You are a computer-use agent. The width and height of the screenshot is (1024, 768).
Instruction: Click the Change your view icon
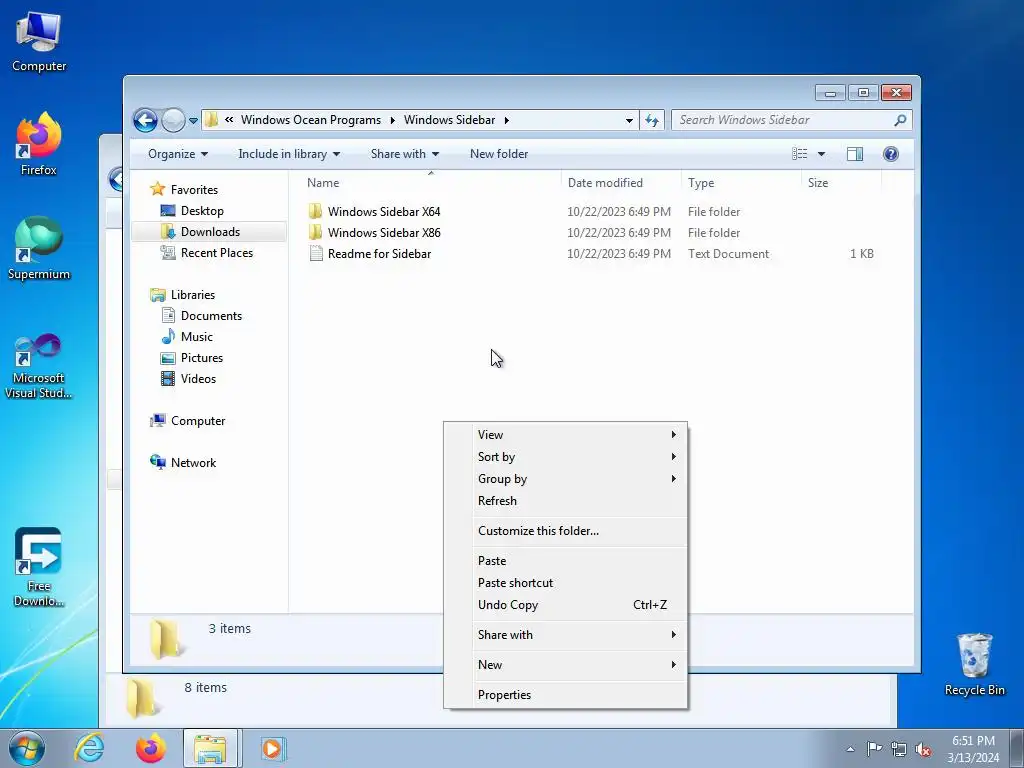(799, 154)
